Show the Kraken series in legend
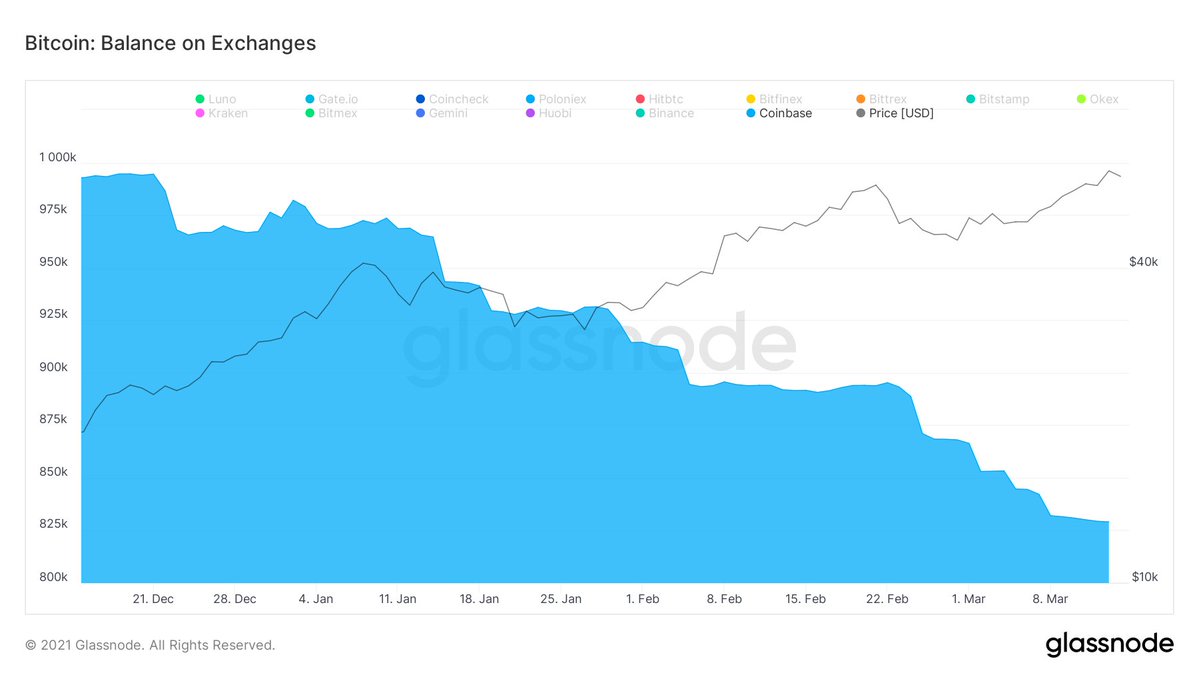The image size is (1199, 675). coord(229,113)
